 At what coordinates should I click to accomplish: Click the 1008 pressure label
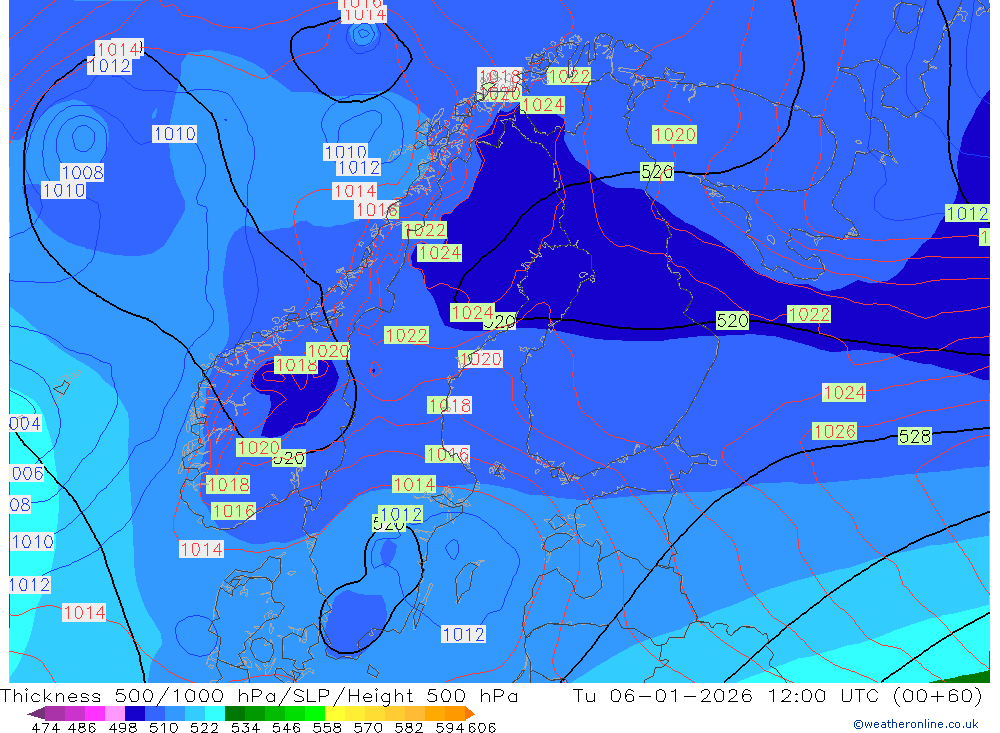[x=82, y=172]
